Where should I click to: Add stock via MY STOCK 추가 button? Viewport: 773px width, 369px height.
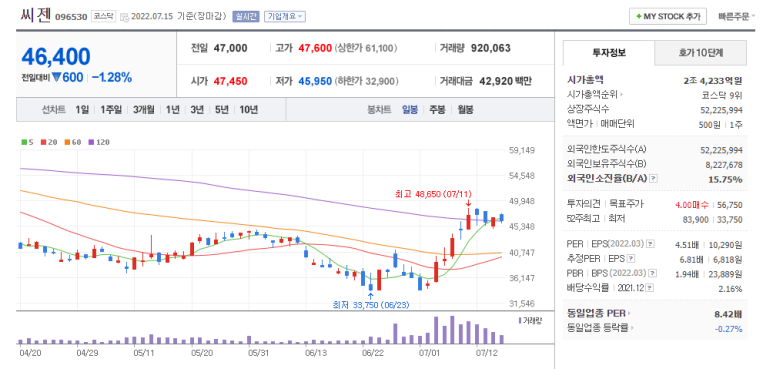point(668,16)
